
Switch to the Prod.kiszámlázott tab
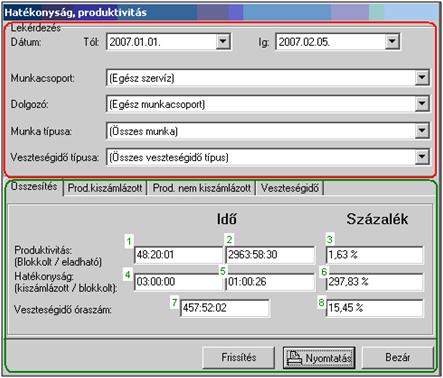(105, 188)
